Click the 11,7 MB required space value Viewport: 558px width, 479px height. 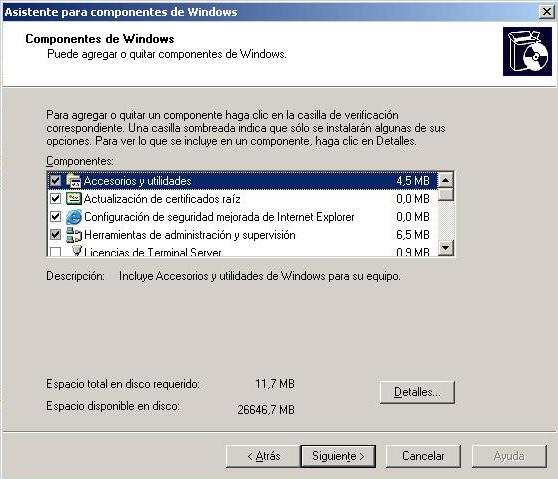(275, 384)
